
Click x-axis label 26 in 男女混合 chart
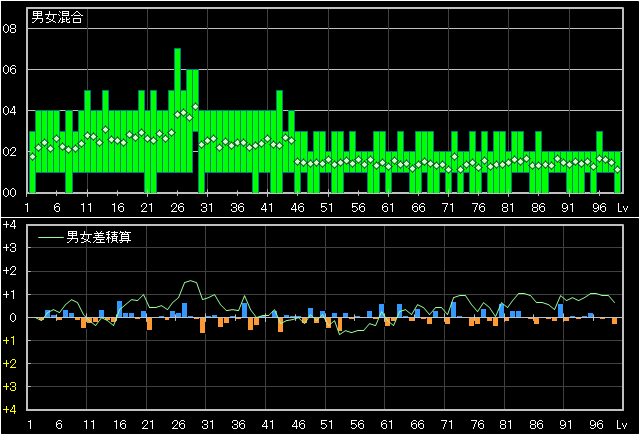177,208
